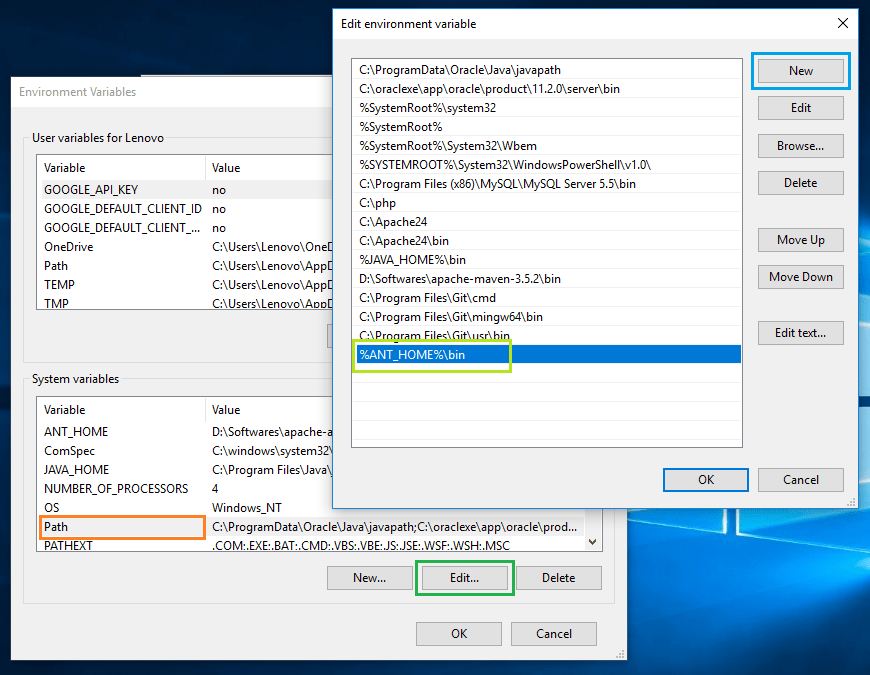Select Path in System variables list
Viewport: 870px width, 675px height.
click(57, 526)
